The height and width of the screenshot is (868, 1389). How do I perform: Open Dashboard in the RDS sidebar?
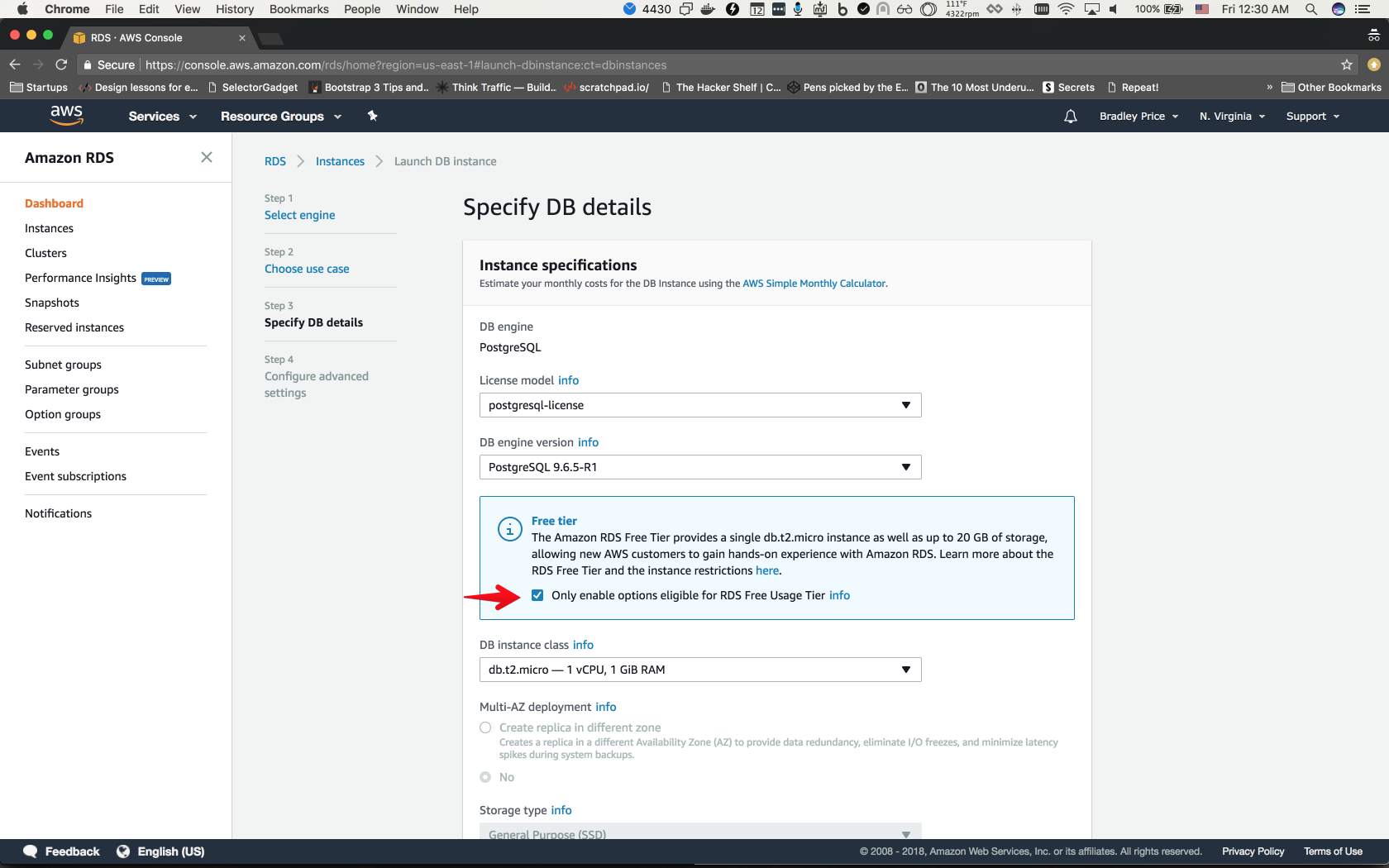pyautogui.click(x=54, y=203)
